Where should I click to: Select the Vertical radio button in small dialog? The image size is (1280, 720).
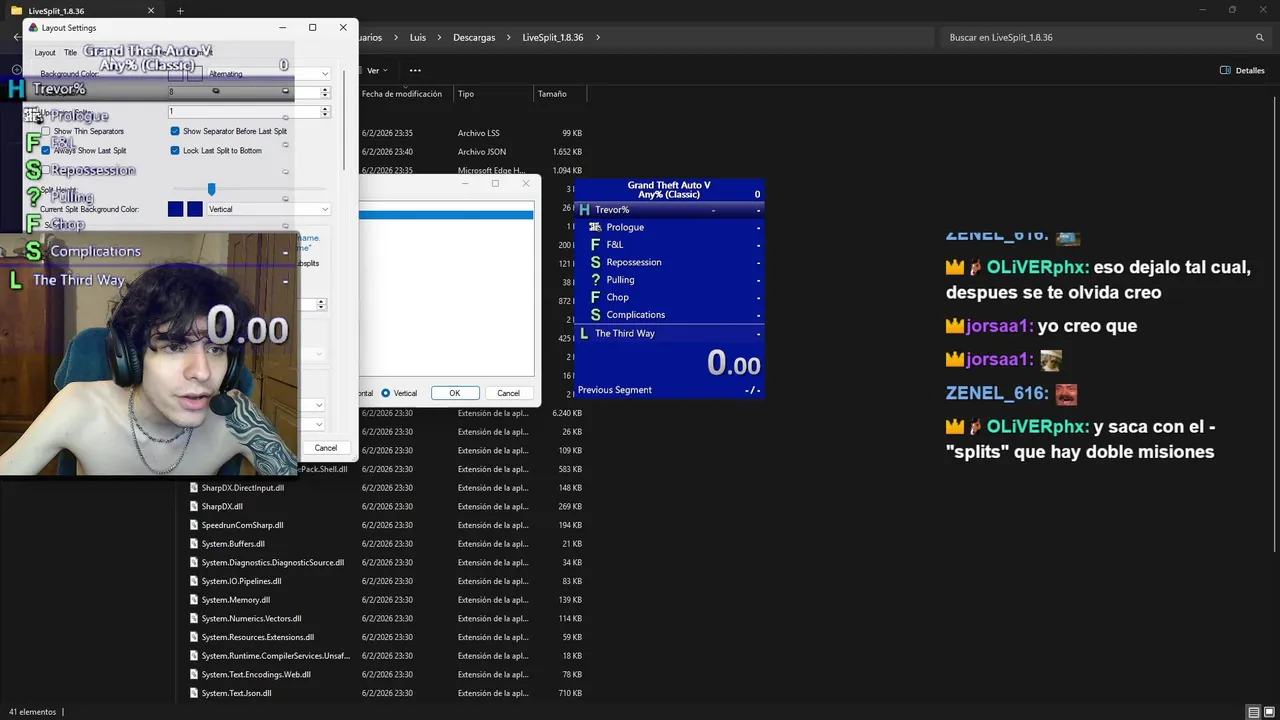(x=386, y=393)
